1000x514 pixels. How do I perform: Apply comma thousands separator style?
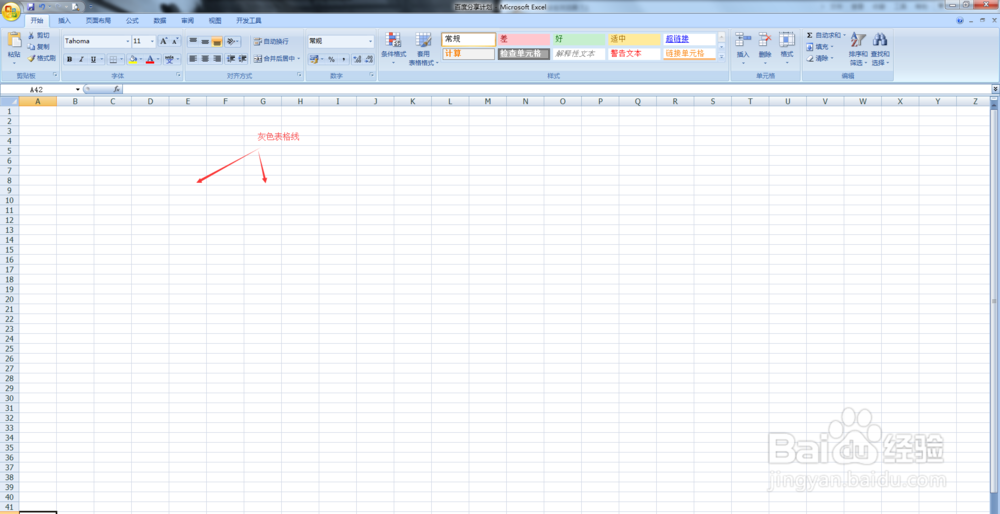(x=344, y=59)
